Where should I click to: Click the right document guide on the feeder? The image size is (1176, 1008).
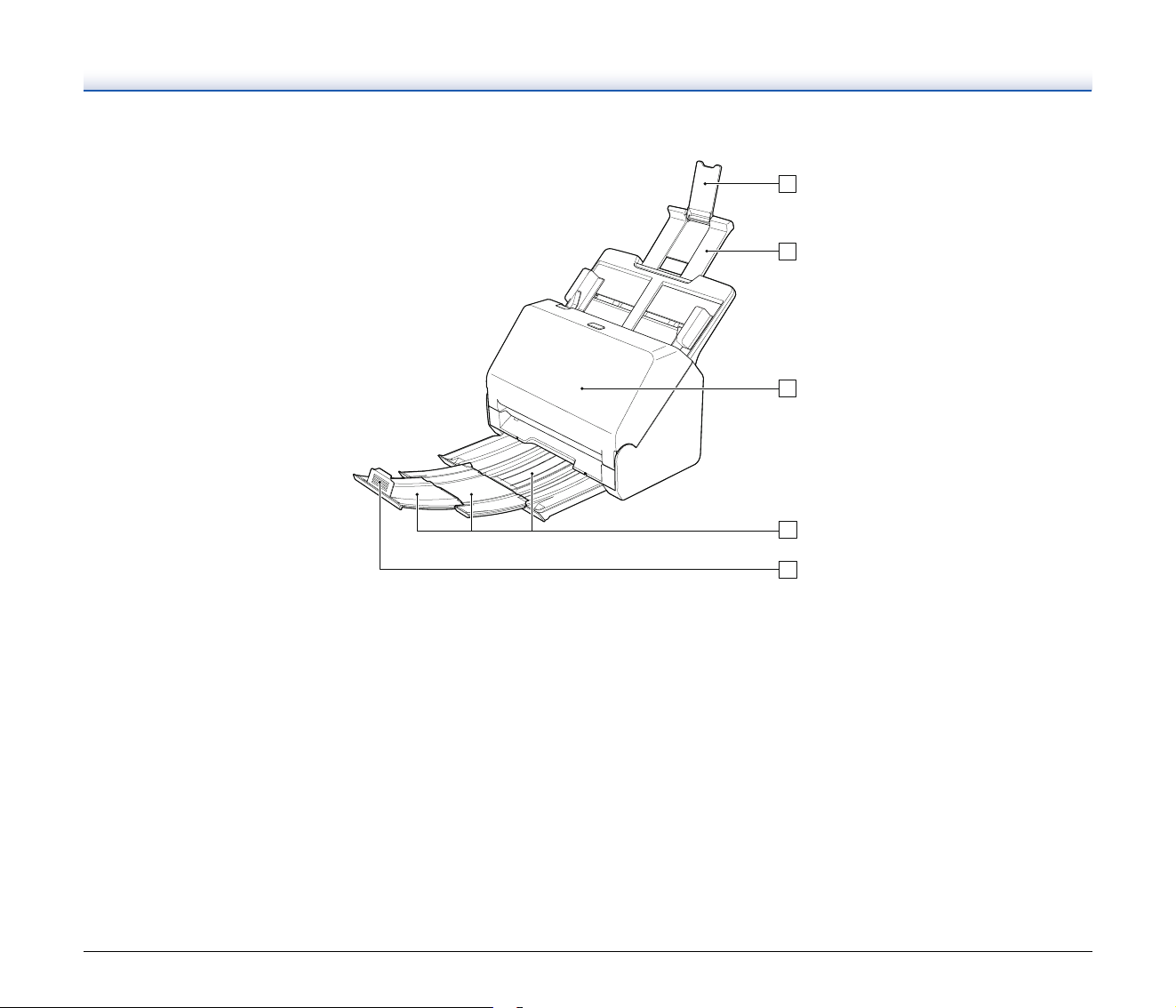click(695, 330)
